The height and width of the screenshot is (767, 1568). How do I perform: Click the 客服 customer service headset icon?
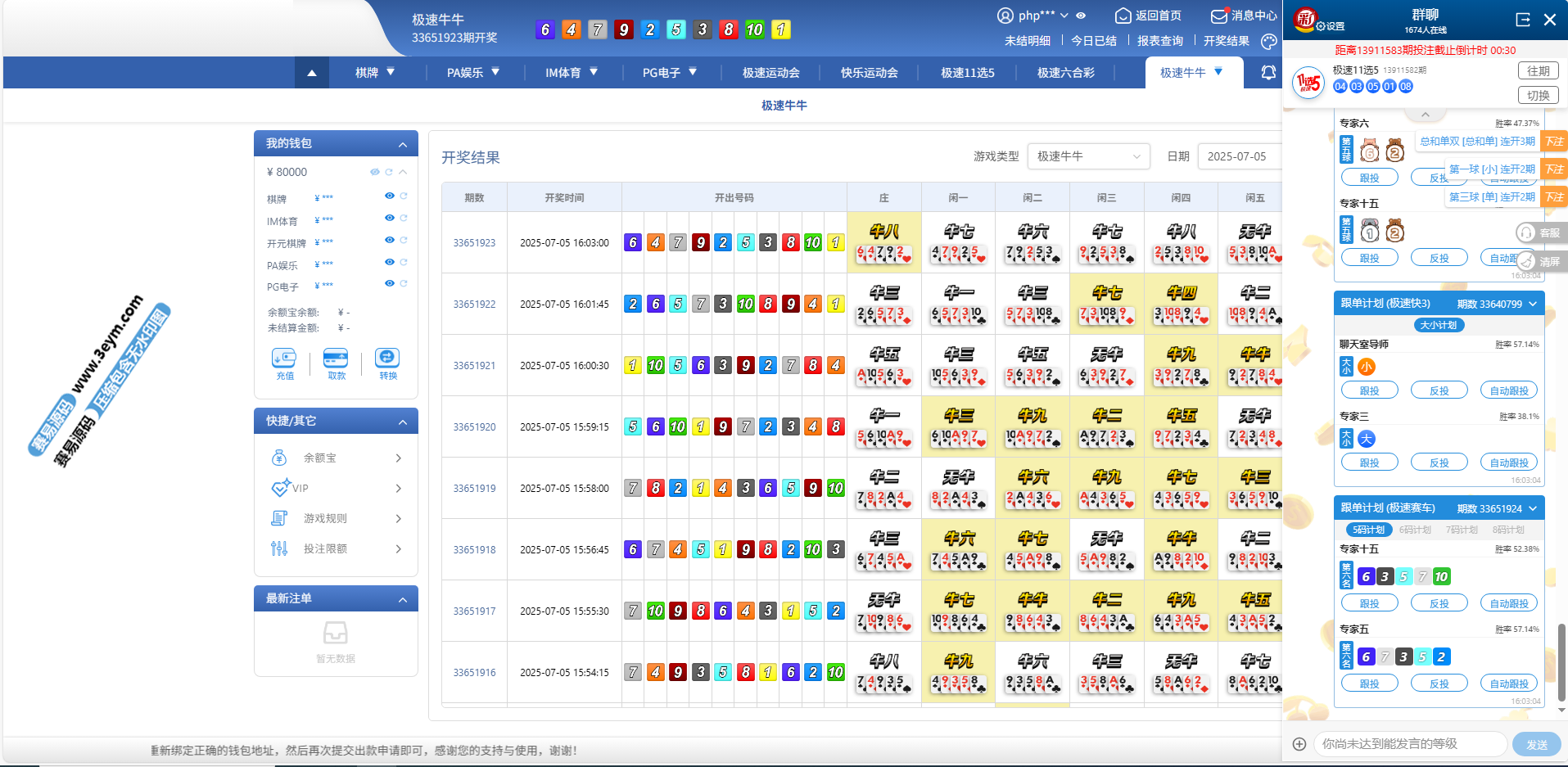[x=1525, y=232]
